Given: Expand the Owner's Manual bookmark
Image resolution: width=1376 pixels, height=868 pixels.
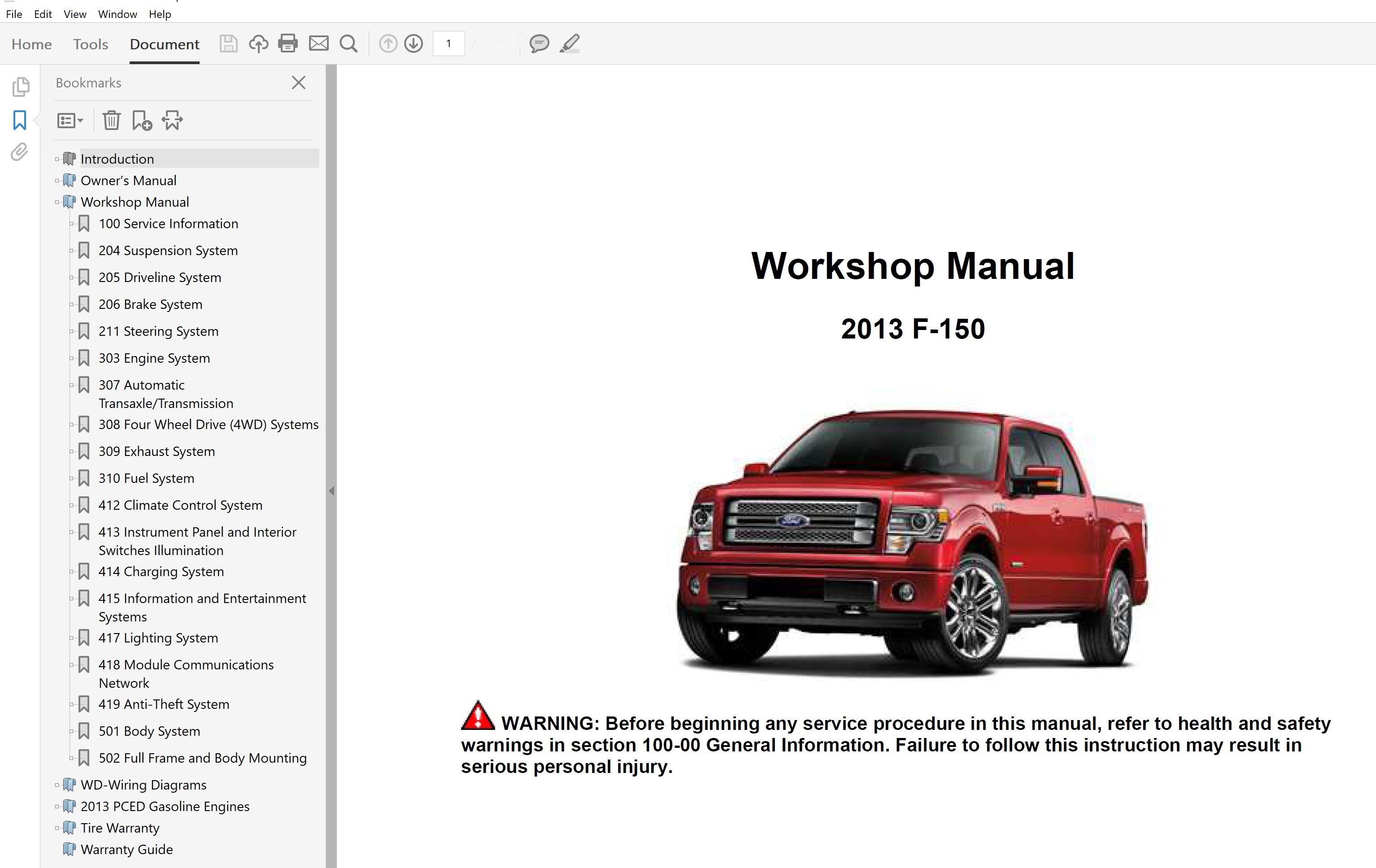Looking at the screenshot, I should pyautogui.click(x=57, y=181).
